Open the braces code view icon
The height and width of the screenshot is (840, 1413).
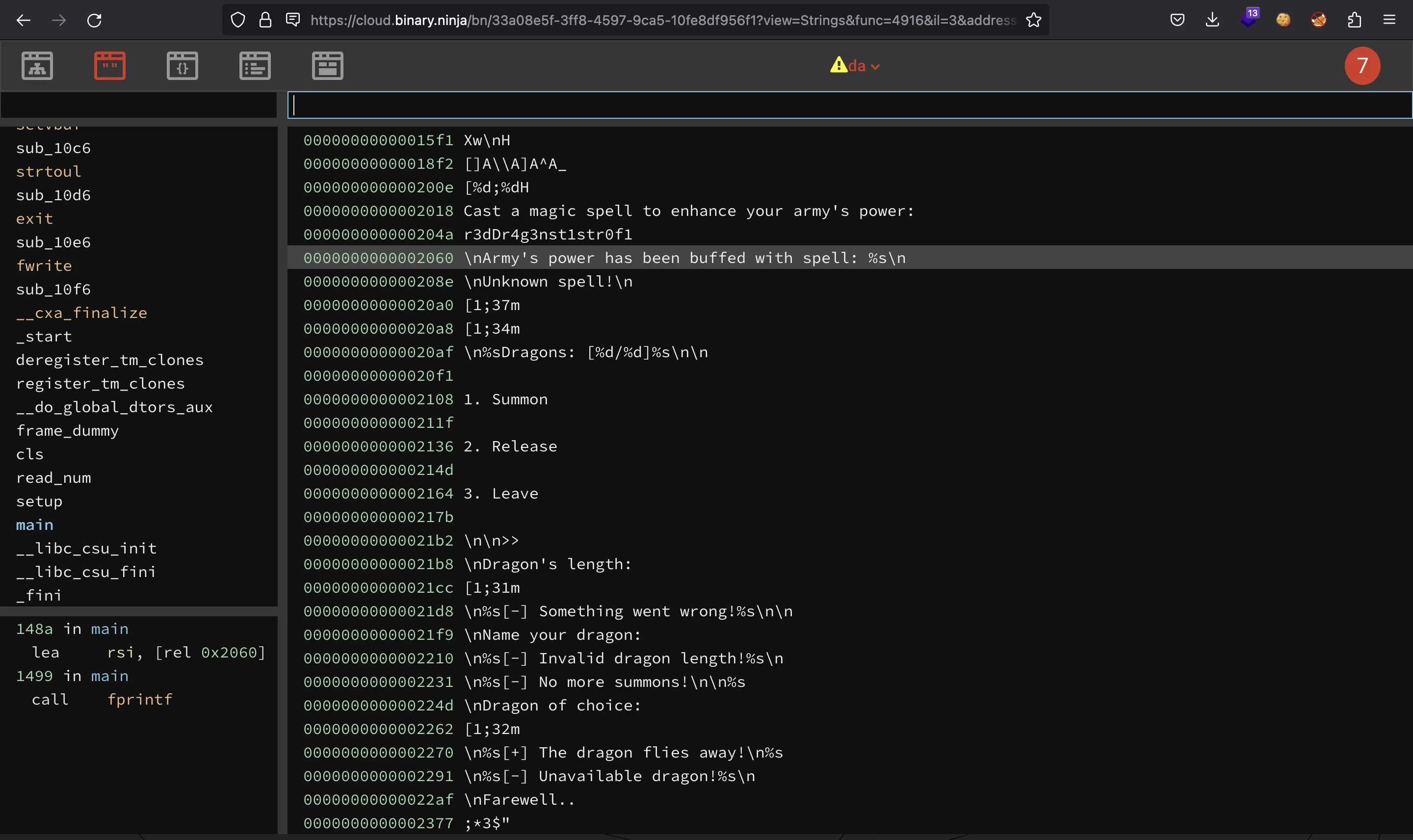[182, 66]
